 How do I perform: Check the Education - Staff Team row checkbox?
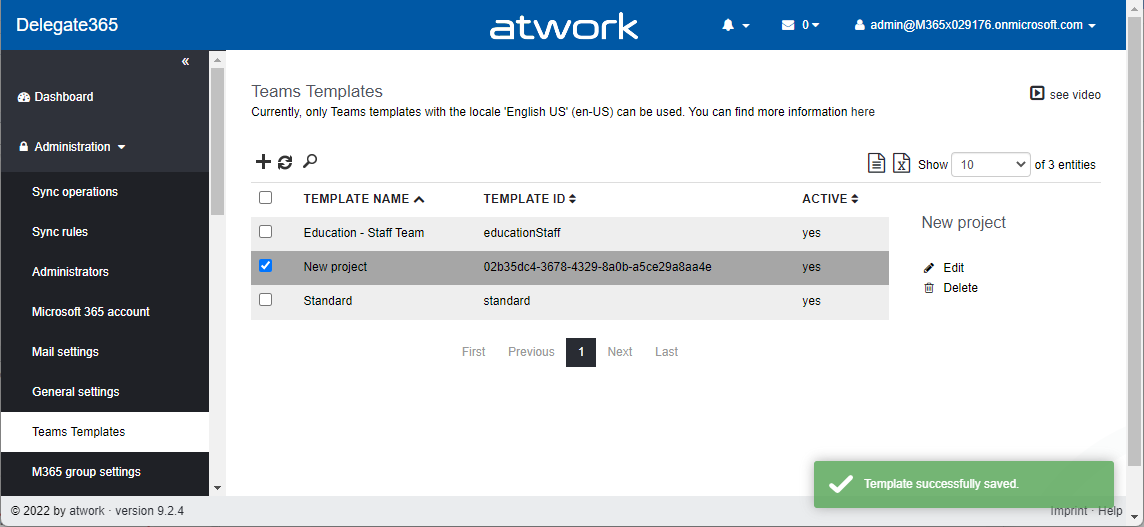[x=266, y=231]
